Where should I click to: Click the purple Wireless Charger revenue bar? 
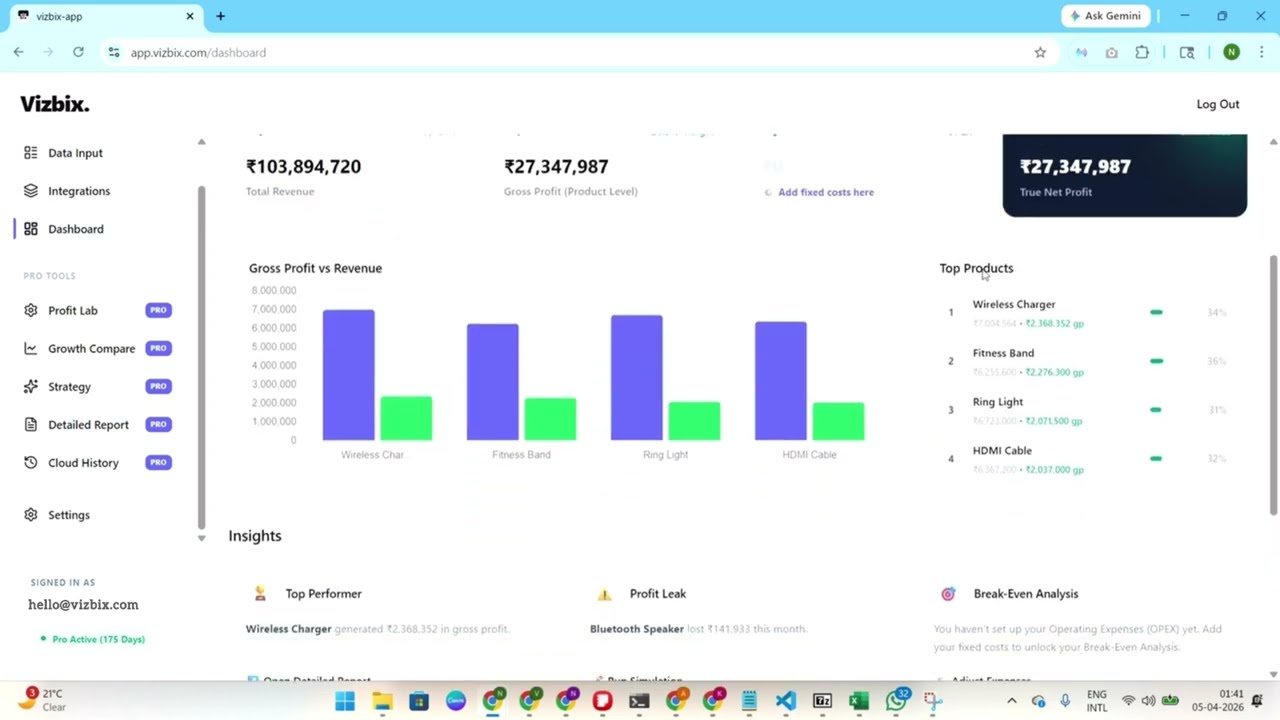349,375
